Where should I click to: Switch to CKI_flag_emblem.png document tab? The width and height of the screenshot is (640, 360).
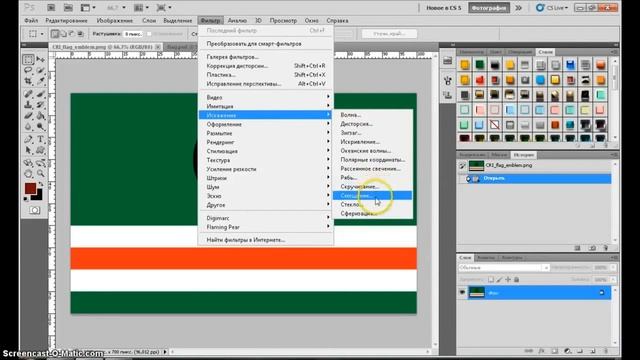pyautogui.click(x=105, y=47)
